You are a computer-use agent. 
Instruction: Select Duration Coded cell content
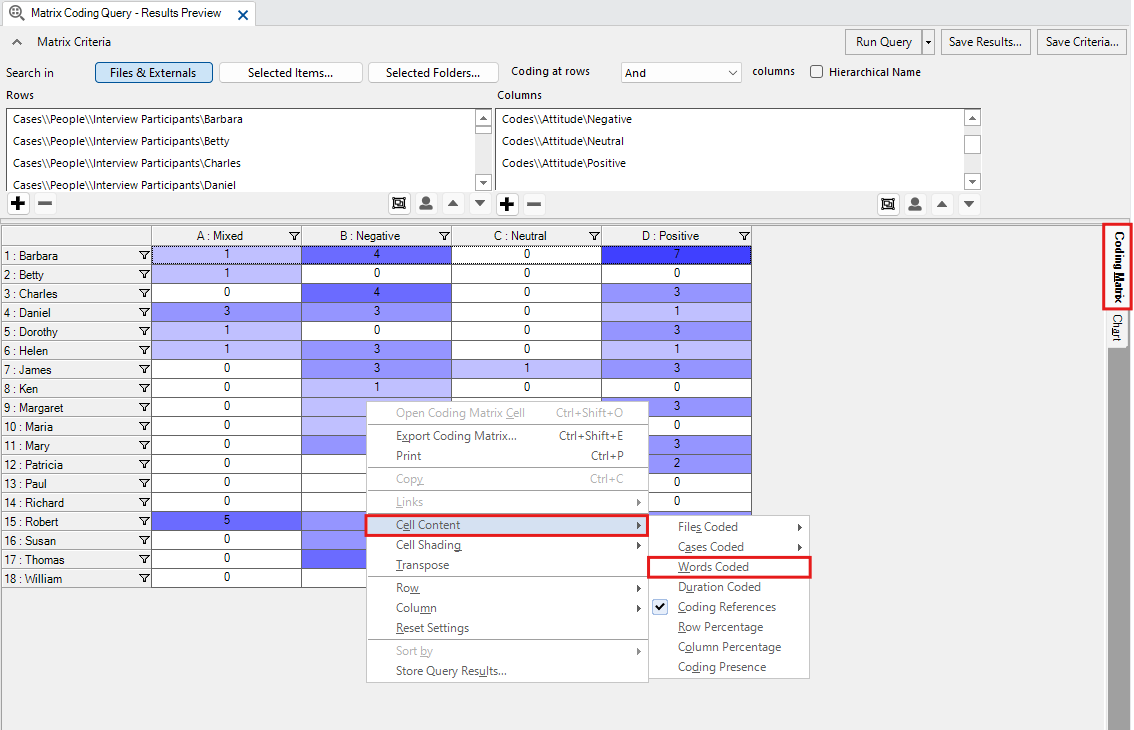pos(729,587)
